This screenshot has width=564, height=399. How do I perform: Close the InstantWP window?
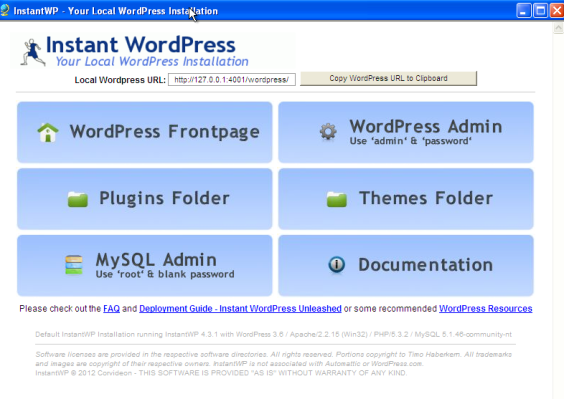click(x=557, y=10)
